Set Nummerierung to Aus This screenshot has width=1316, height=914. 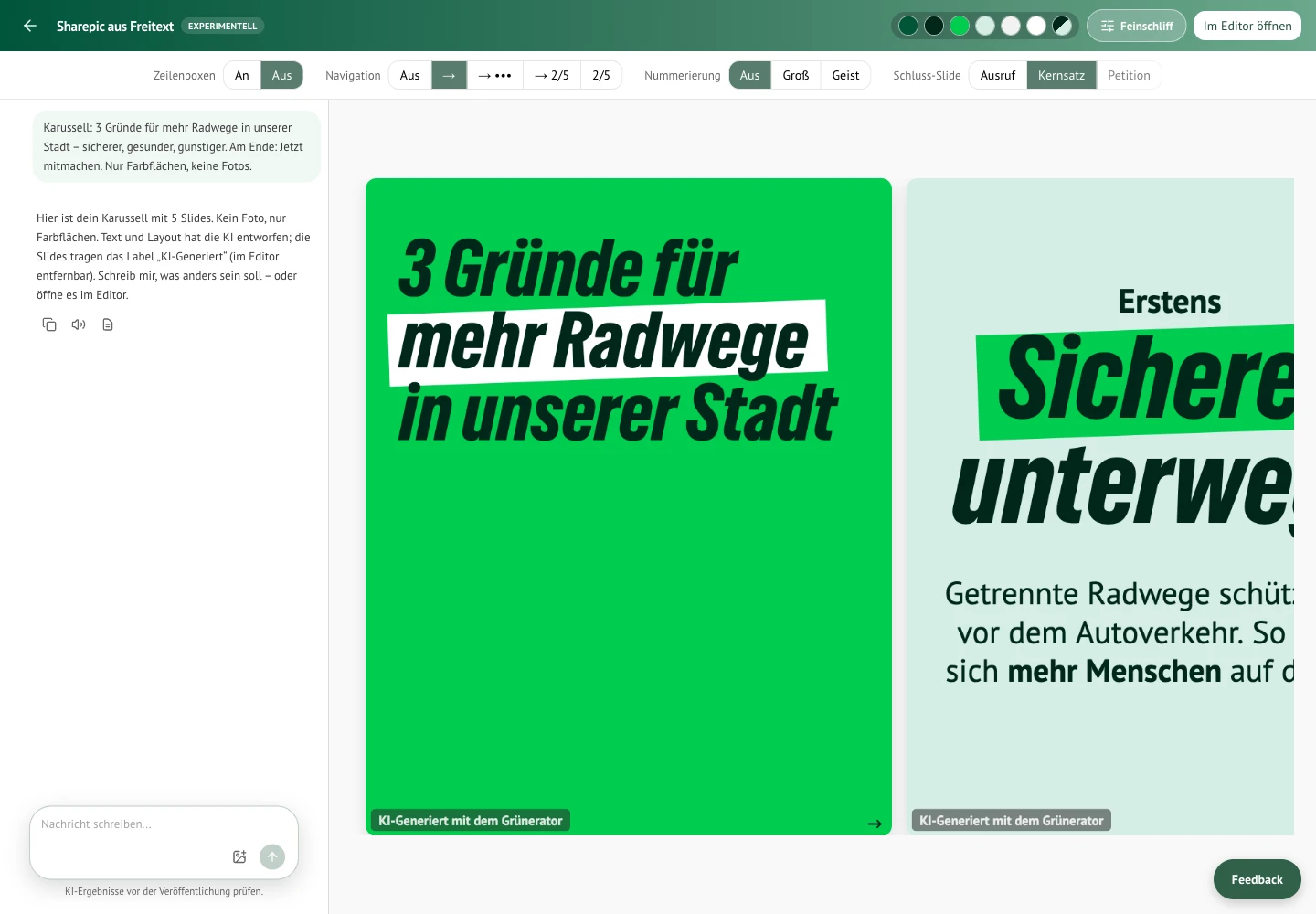(750, 75)
